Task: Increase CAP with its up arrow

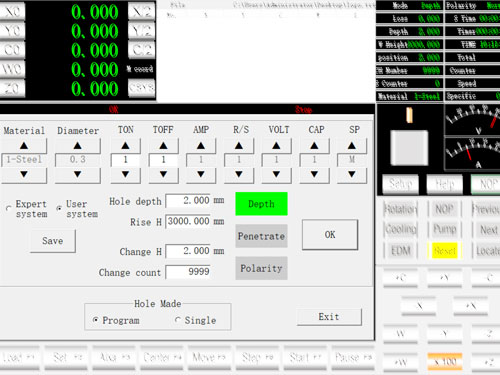Action: (314, 145)
